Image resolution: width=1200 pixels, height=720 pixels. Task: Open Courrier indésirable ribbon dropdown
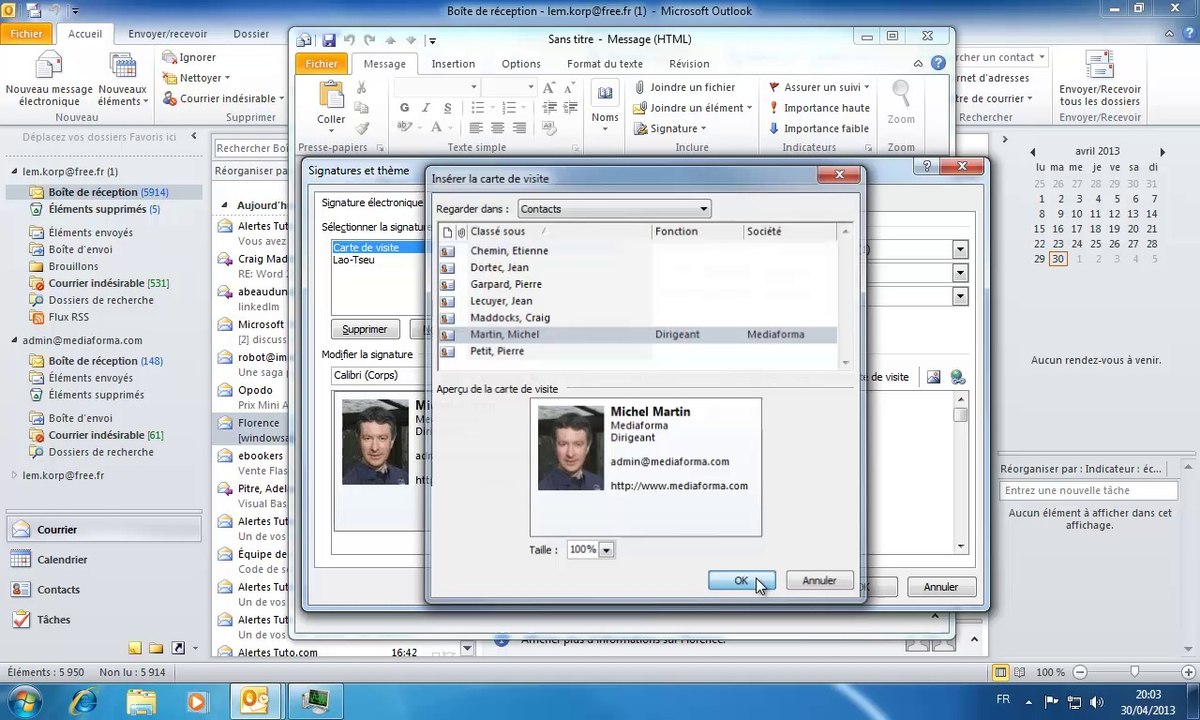pos(224,99)
